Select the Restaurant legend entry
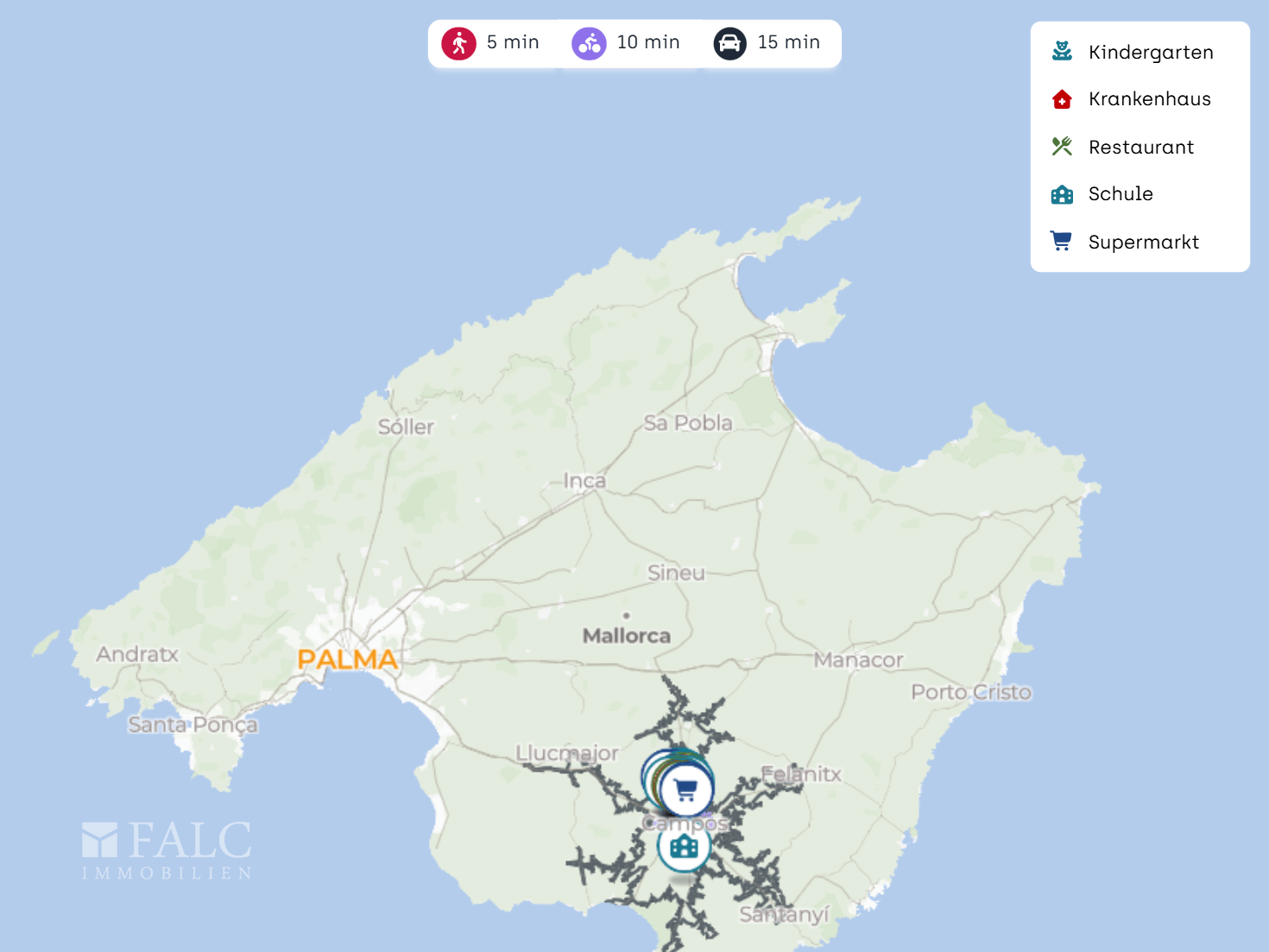 (x=1141, y=147)
